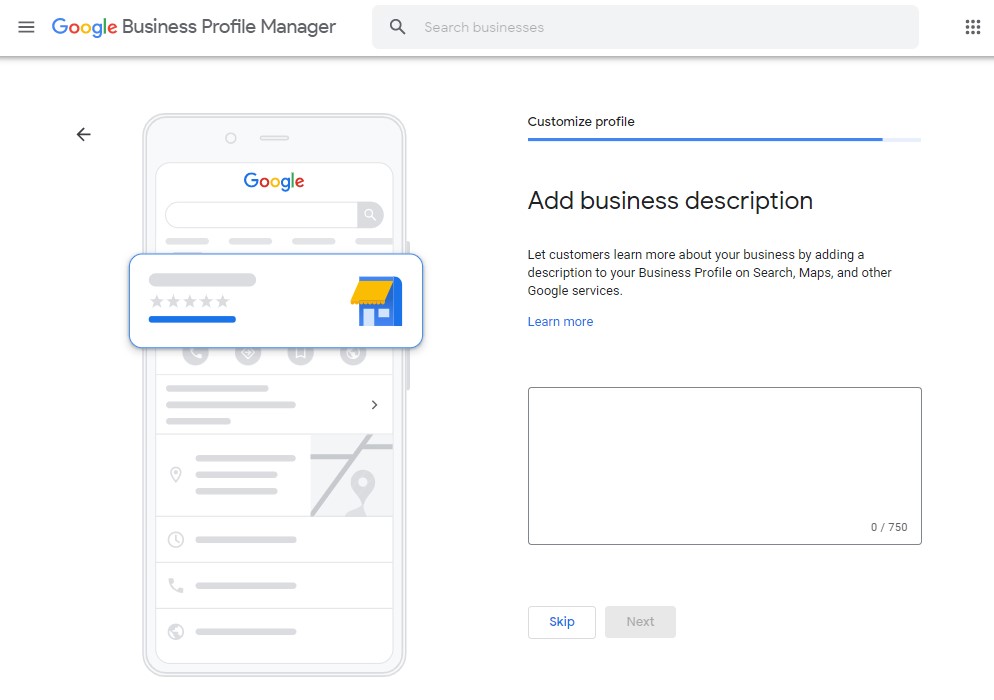The height and width of the screenshot is (700, 994).
Task: Click the search button in the phone mockup
Action: point(370,215)
